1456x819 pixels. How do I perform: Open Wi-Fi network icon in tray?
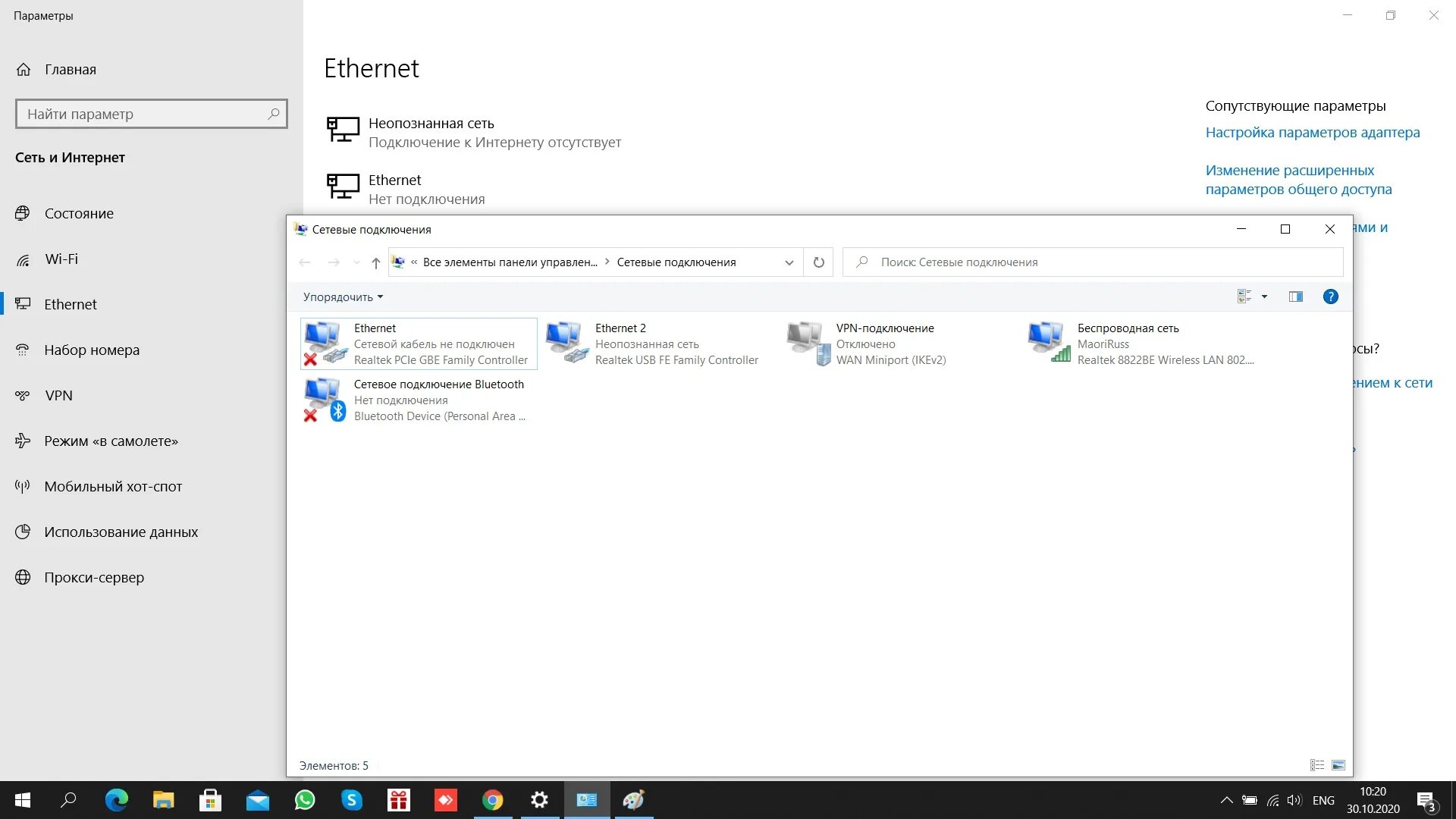click(1272, 800)
